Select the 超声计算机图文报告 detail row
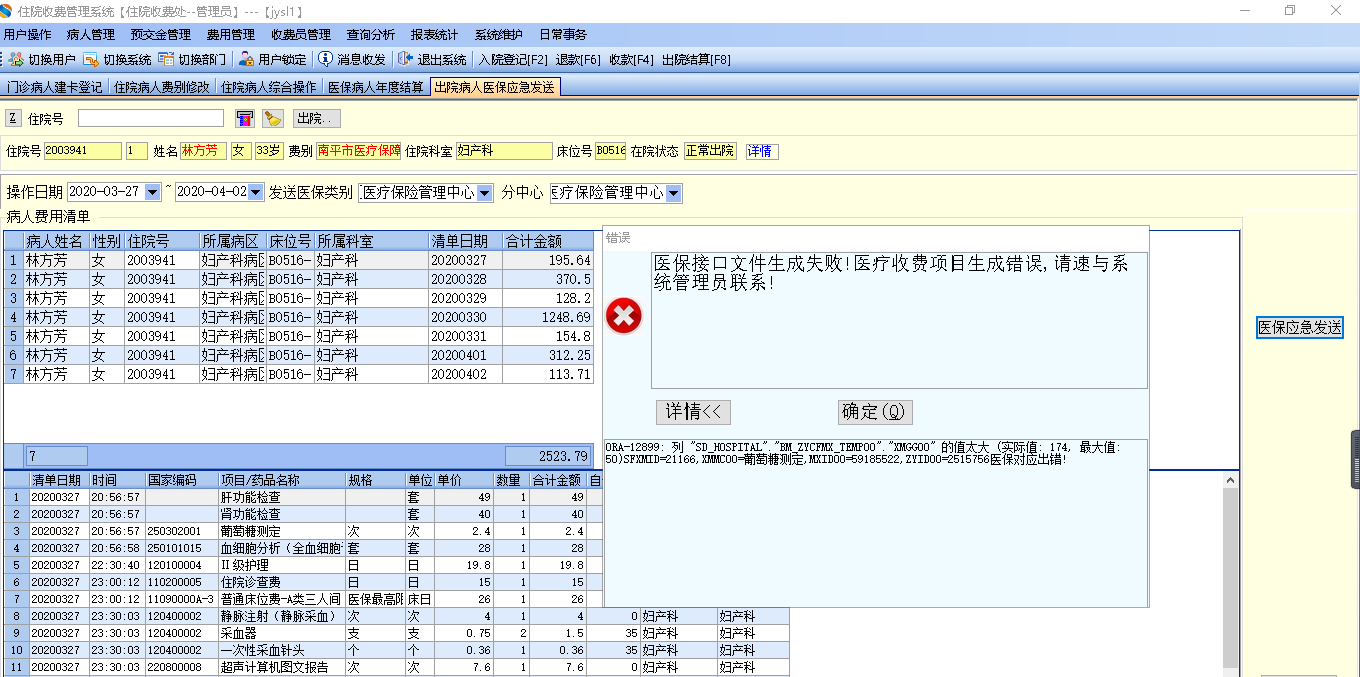The height and width of the screenshot is (677, 1360). (x=396, y=667)
